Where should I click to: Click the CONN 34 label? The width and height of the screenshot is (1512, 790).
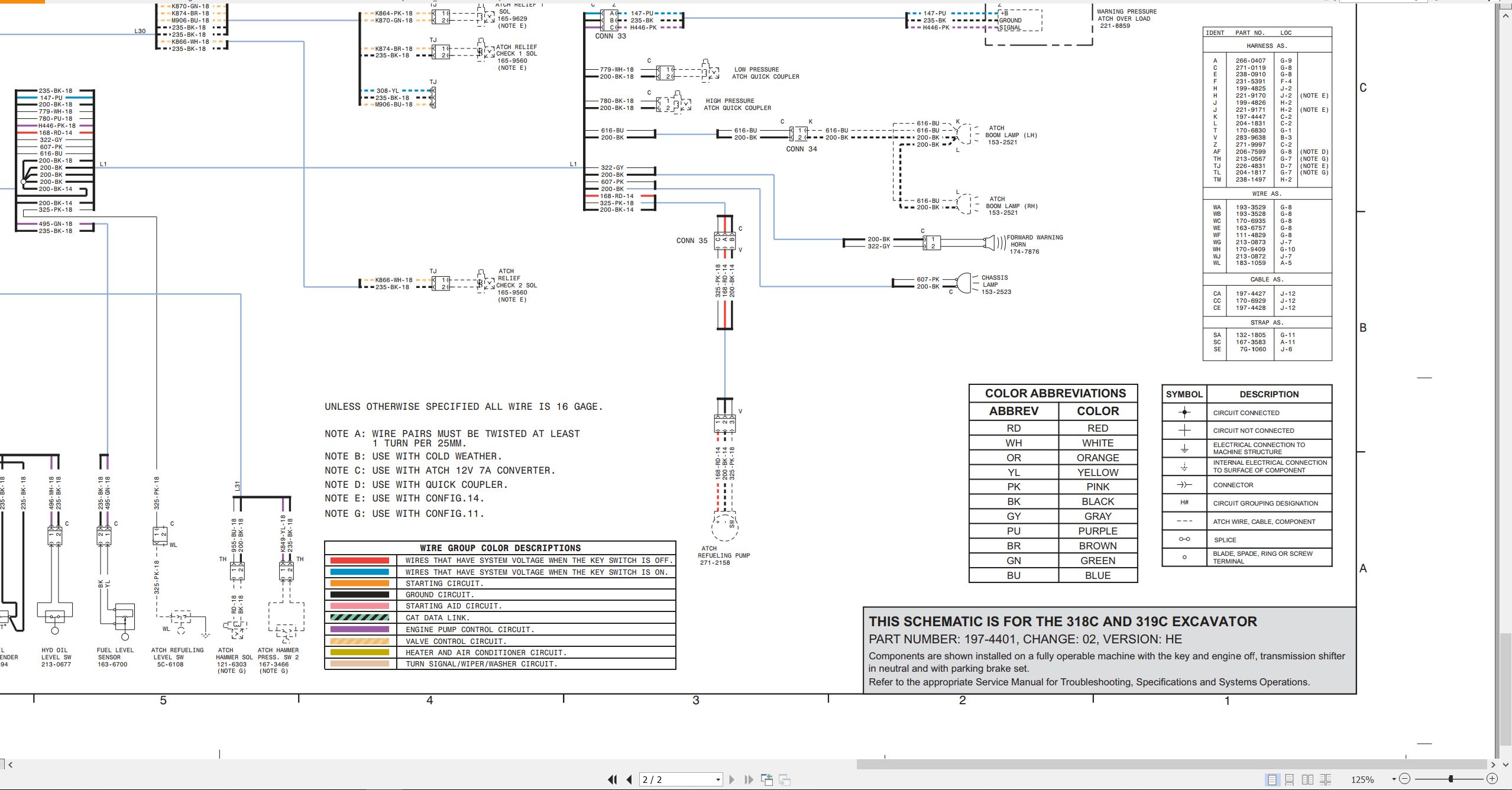coord(801,149)
